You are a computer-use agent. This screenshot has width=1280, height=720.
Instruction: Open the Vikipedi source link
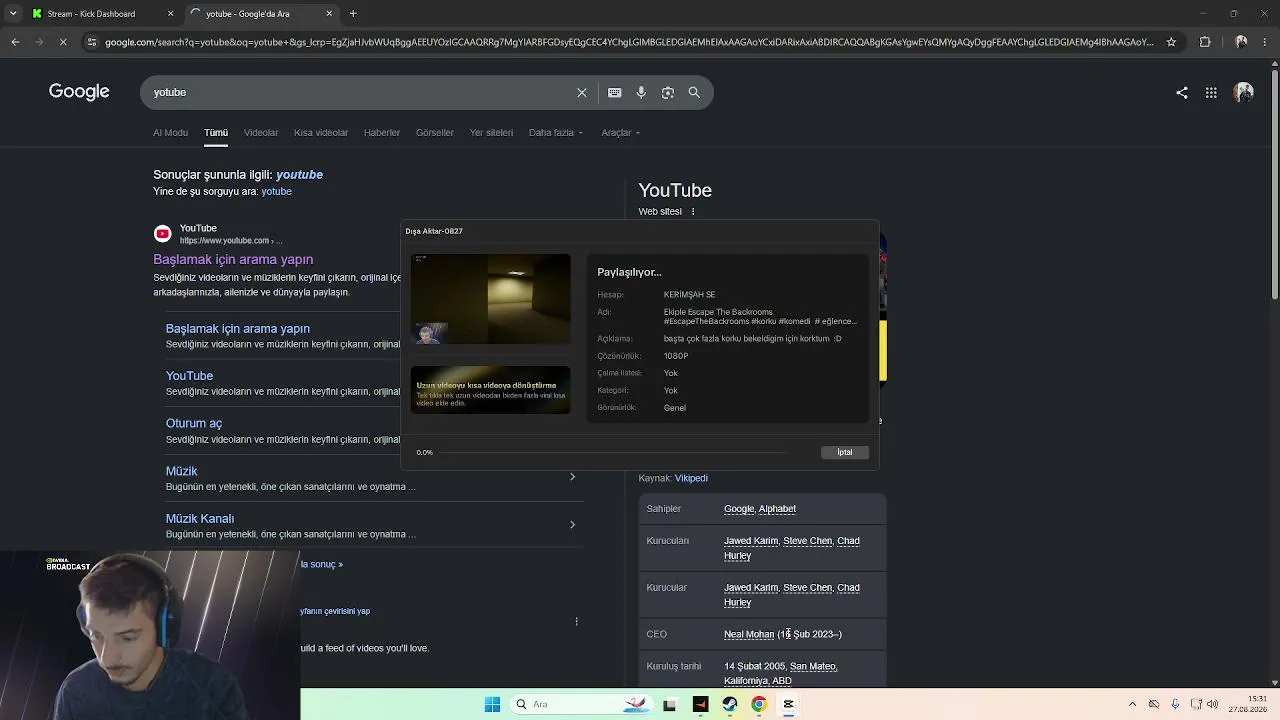[x=691, y=478]
